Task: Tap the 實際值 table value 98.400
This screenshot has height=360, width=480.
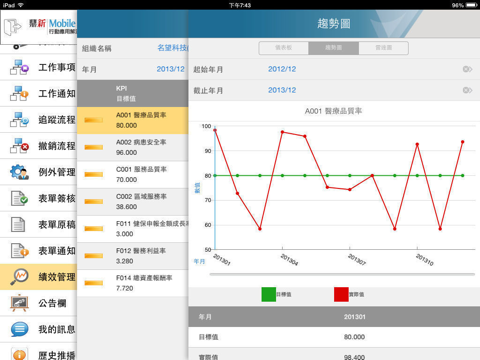Action: [354, 357]
